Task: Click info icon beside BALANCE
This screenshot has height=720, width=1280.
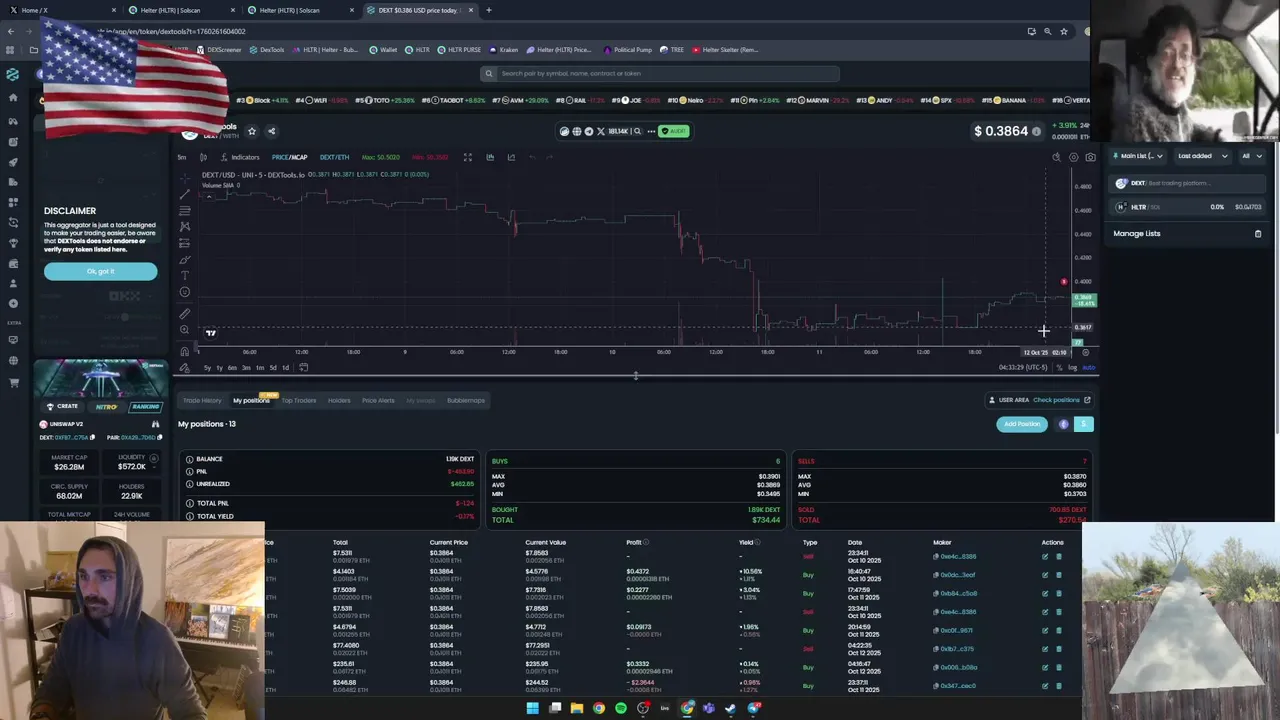Action: (x=189, y=459)
